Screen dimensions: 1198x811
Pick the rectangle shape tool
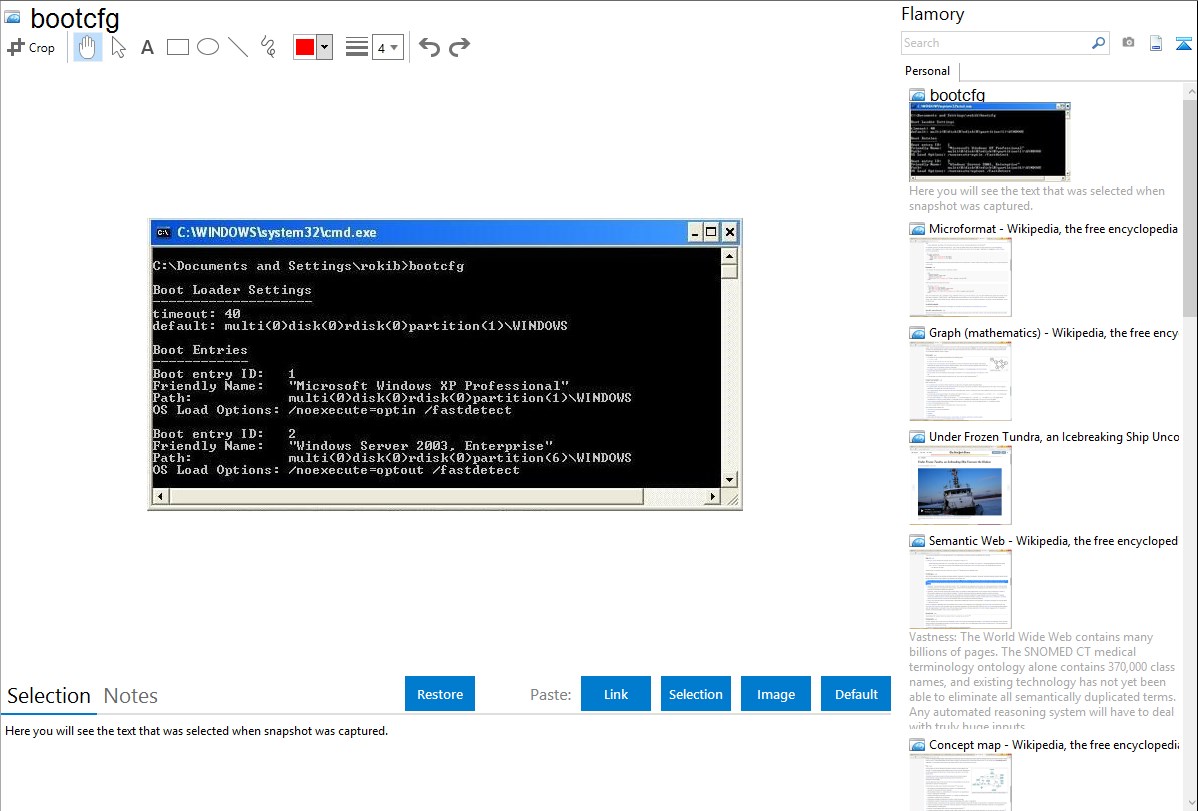[178, 47]
